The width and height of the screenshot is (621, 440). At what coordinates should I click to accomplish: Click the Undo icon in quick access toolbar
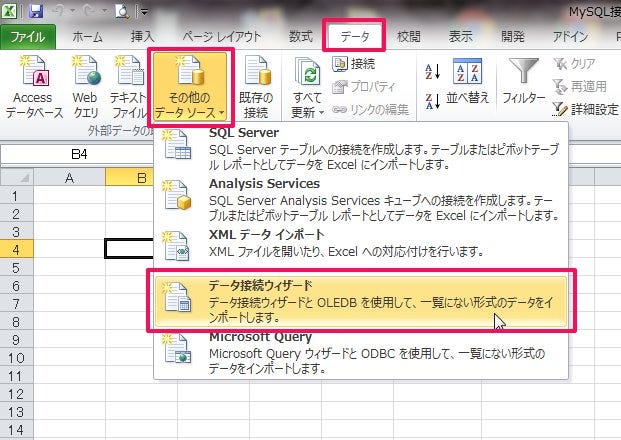[58, 11]
